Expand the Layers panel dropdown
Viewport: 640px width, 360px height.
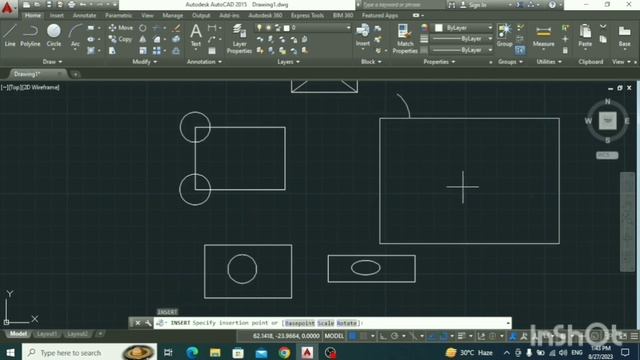click(x=288, y=62)
